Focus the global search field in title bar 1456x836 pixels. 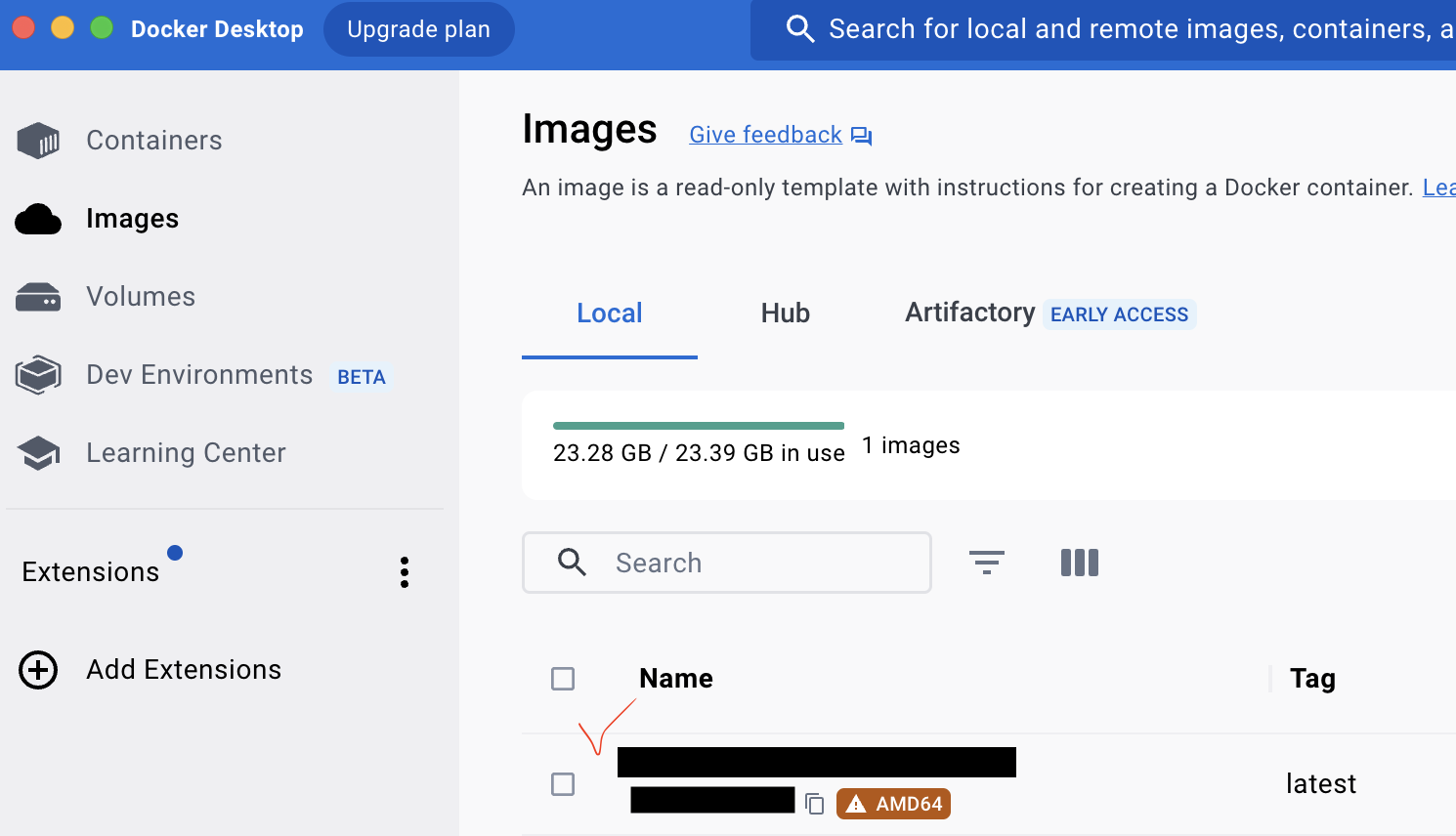point(1103,29)
